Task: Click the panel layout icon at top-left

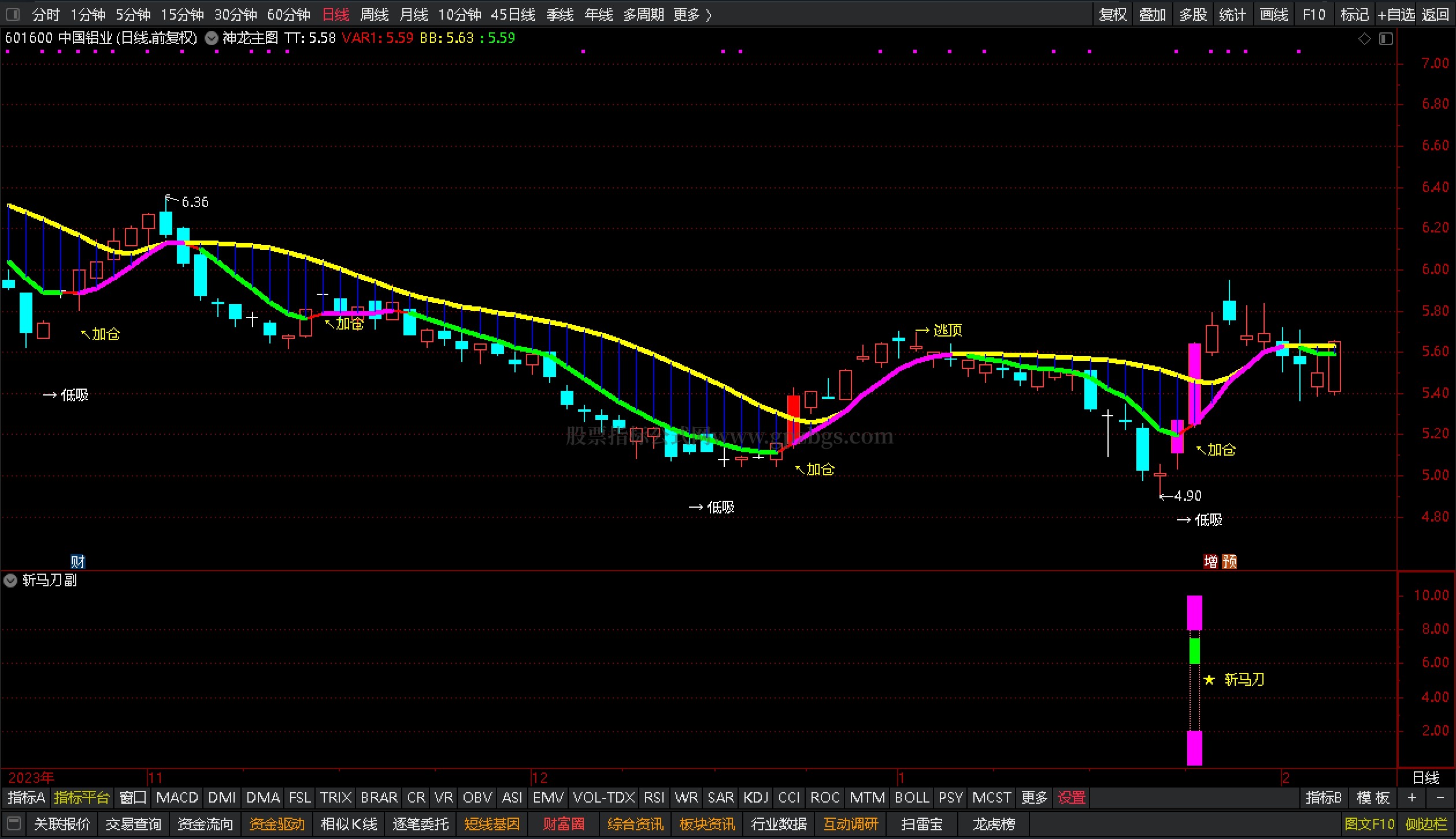Action: coord(13,14)
